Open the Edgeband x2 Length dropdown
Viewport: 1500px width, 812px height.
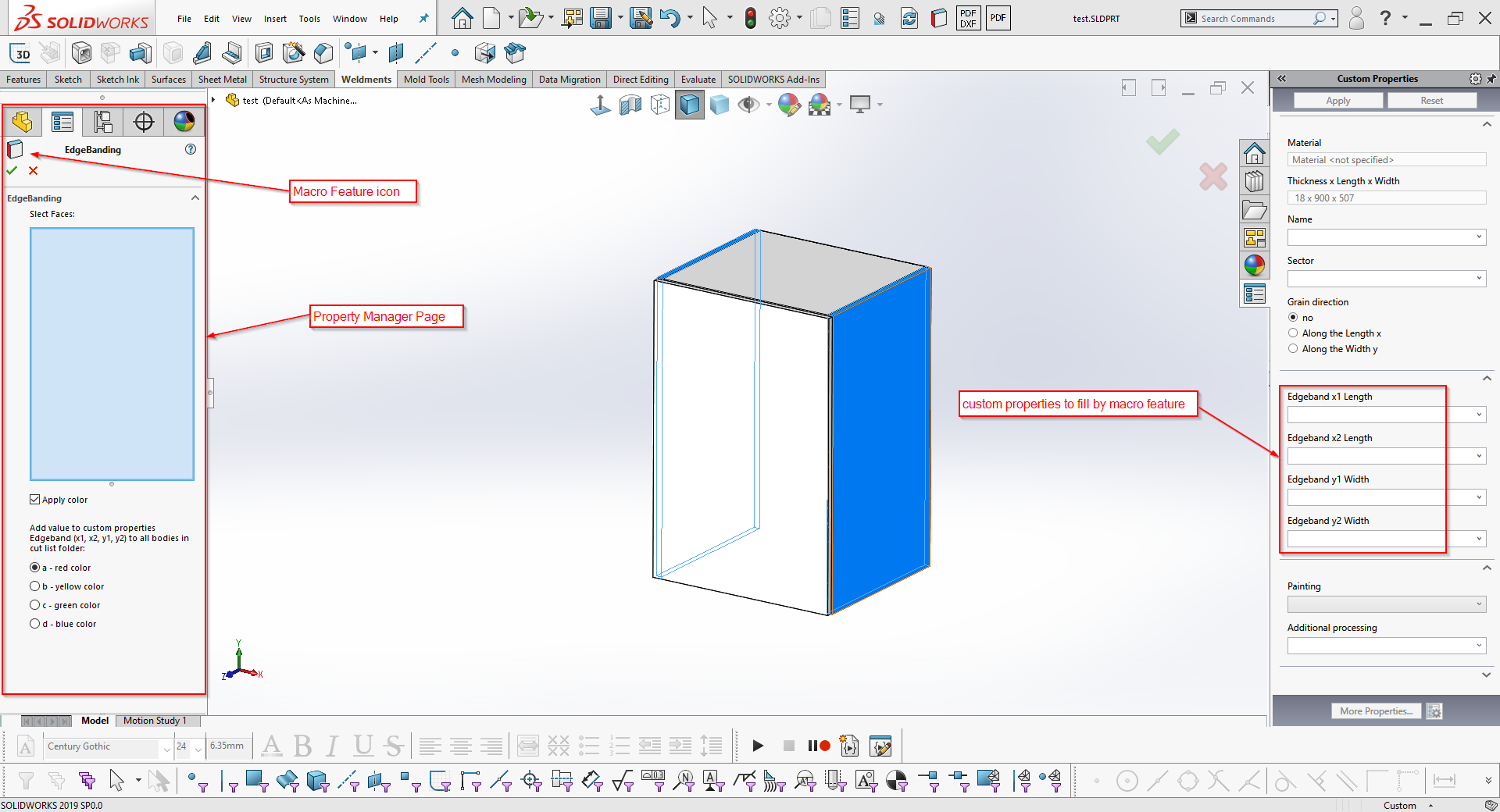(1479, 456)
